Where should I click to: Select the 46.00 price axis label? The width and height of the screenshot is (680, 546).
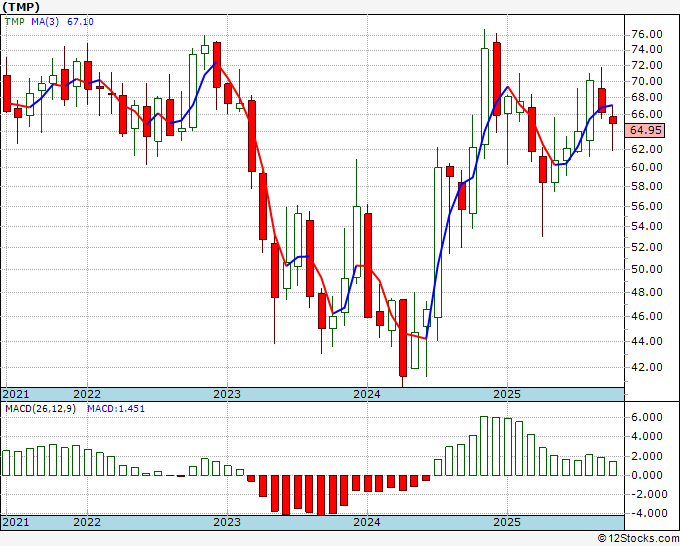click(647, 316)
